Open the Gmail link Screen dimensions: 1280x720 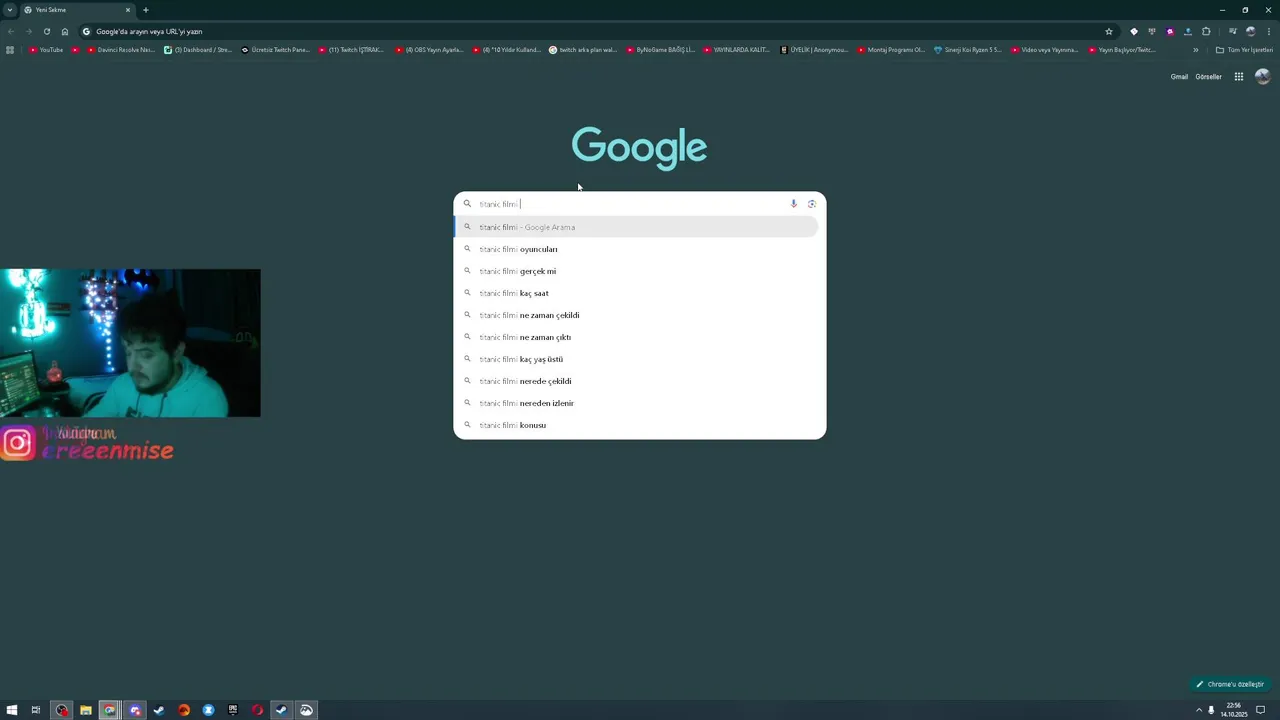1179,77
